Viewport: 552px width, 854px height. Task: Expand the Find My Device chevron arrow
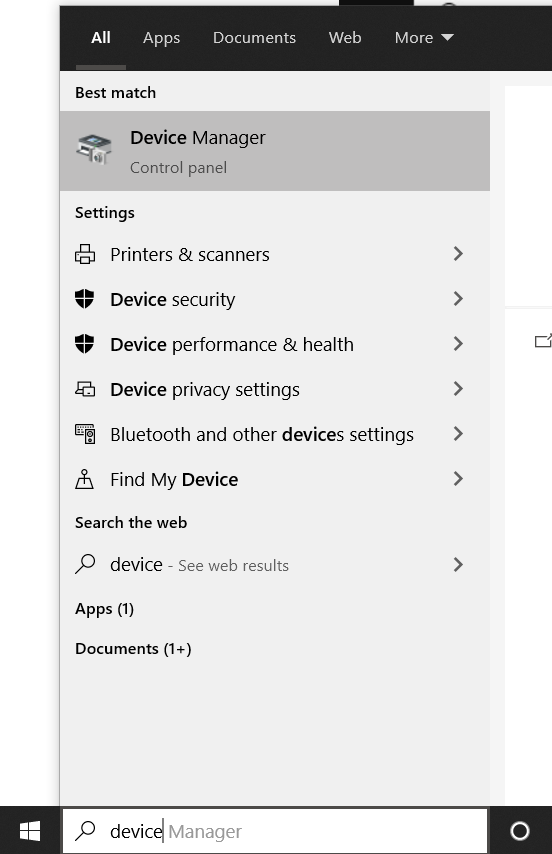pyautogui.click(x=458, y=479)
